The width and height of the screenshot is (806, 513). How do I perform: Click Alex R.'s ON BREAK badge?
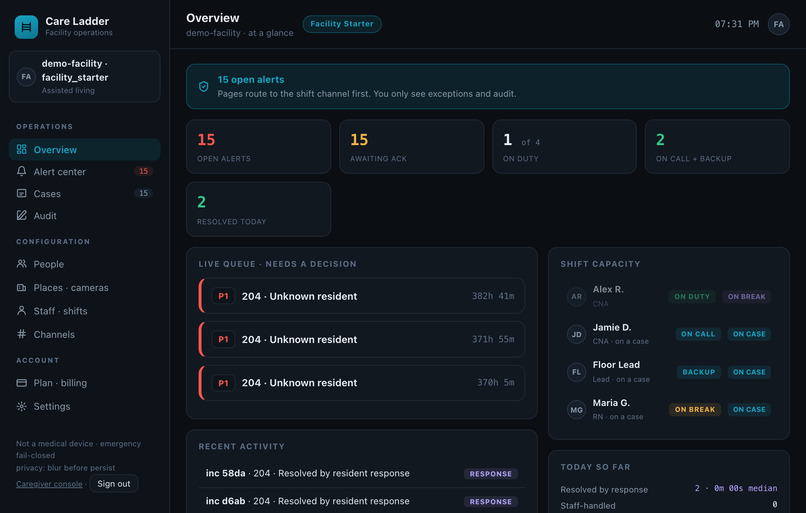(x=746, y=297)
